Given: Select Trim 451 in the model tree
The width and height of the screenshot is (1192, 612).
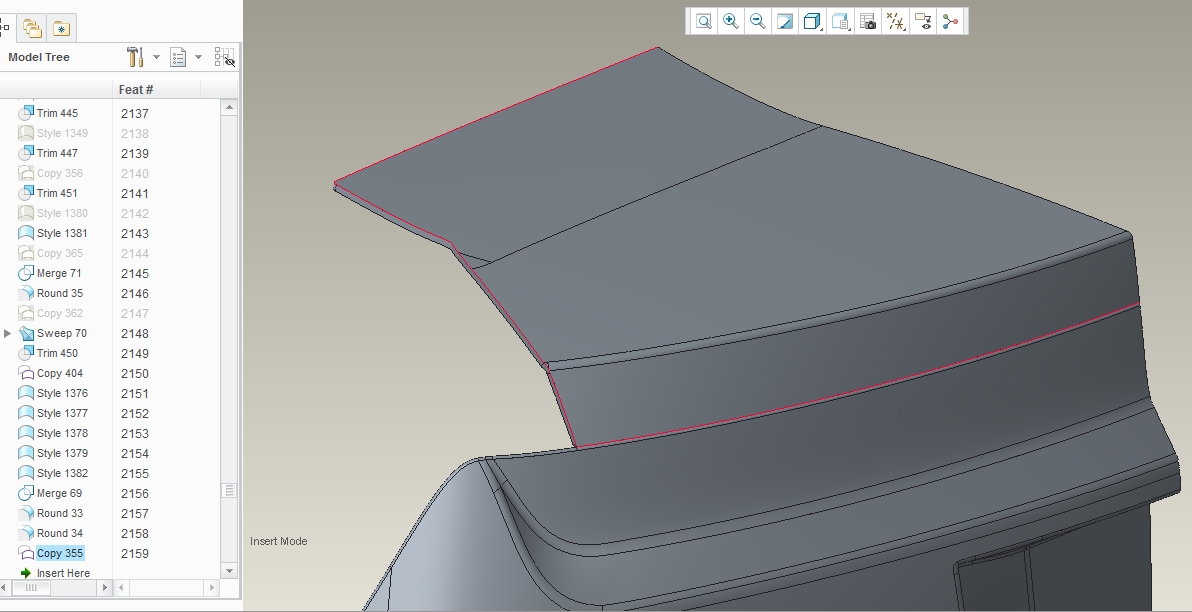Looking at the screenshot, I should tap(57, 193).
